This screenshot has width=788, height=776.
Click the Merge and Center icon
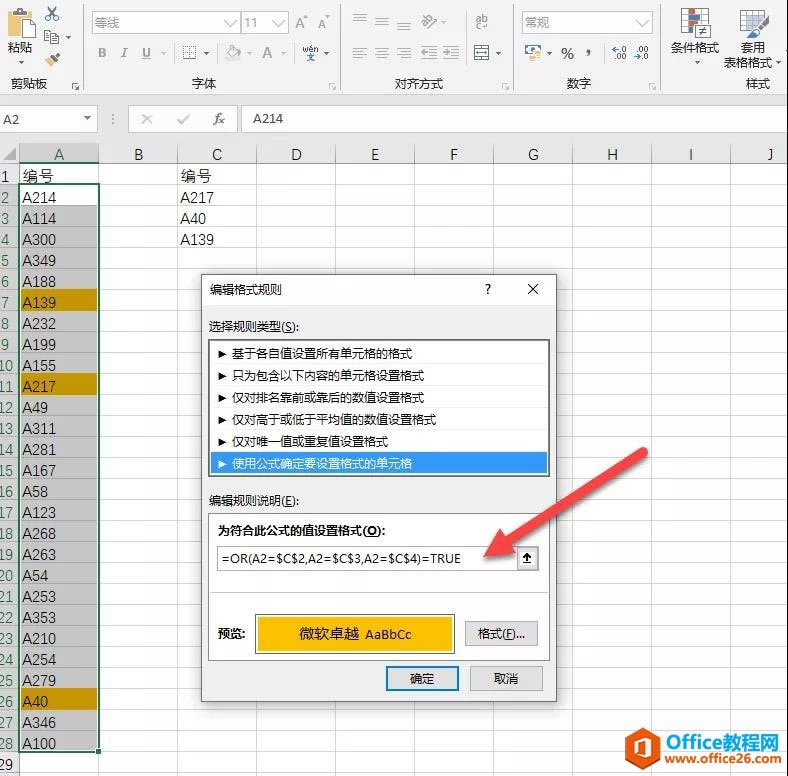click(481, 52)
